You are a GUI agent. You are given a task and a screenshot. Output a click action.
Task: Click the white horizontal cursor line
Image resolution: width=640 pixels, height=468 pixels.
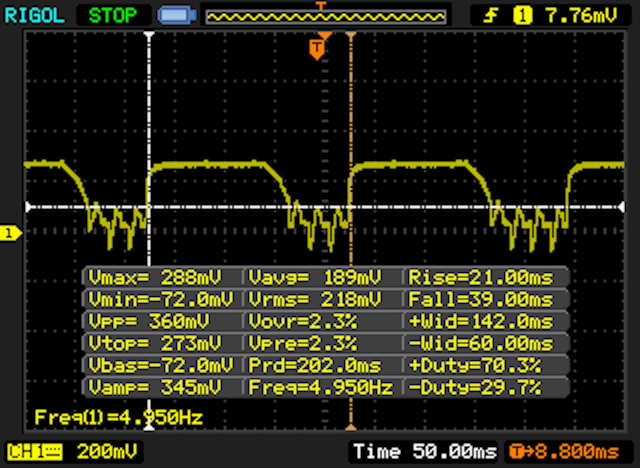[324, 207]
